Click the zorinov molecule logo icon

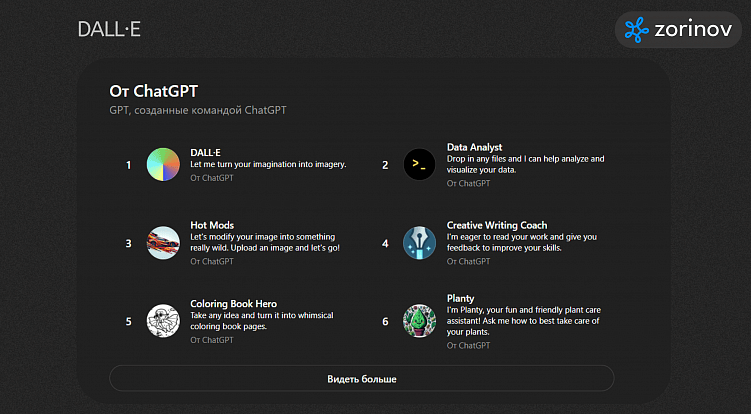point(637,30)
